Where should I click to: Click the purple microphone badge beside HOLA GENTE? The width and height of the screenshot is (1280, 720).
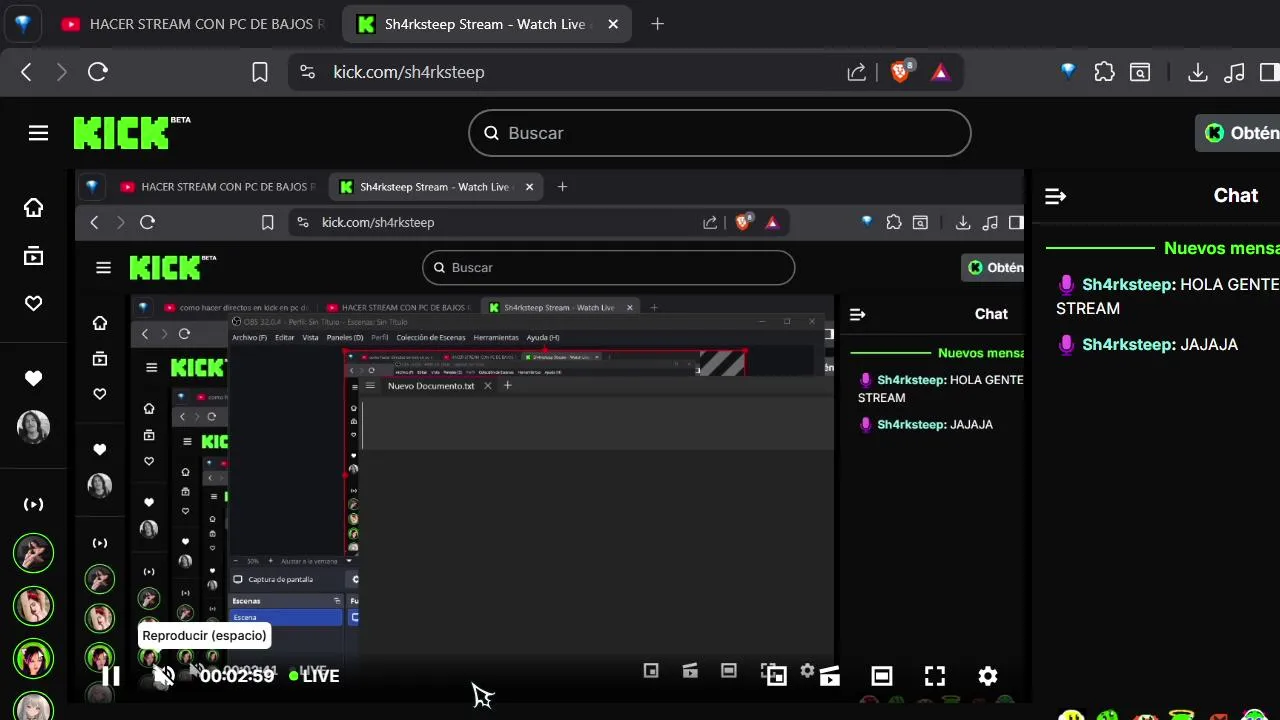pyautogui.click(x=1066, y=285)
